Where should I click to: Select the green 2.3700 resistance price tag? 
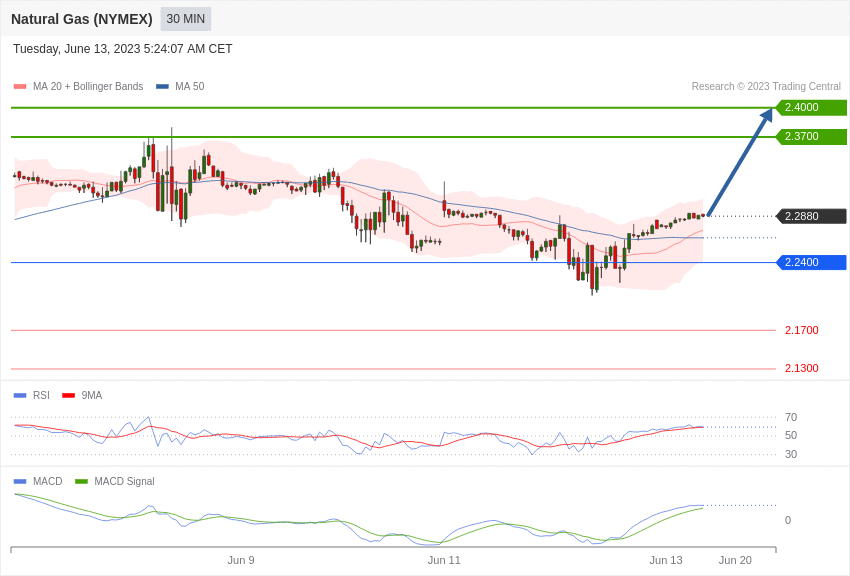[811, 137]
